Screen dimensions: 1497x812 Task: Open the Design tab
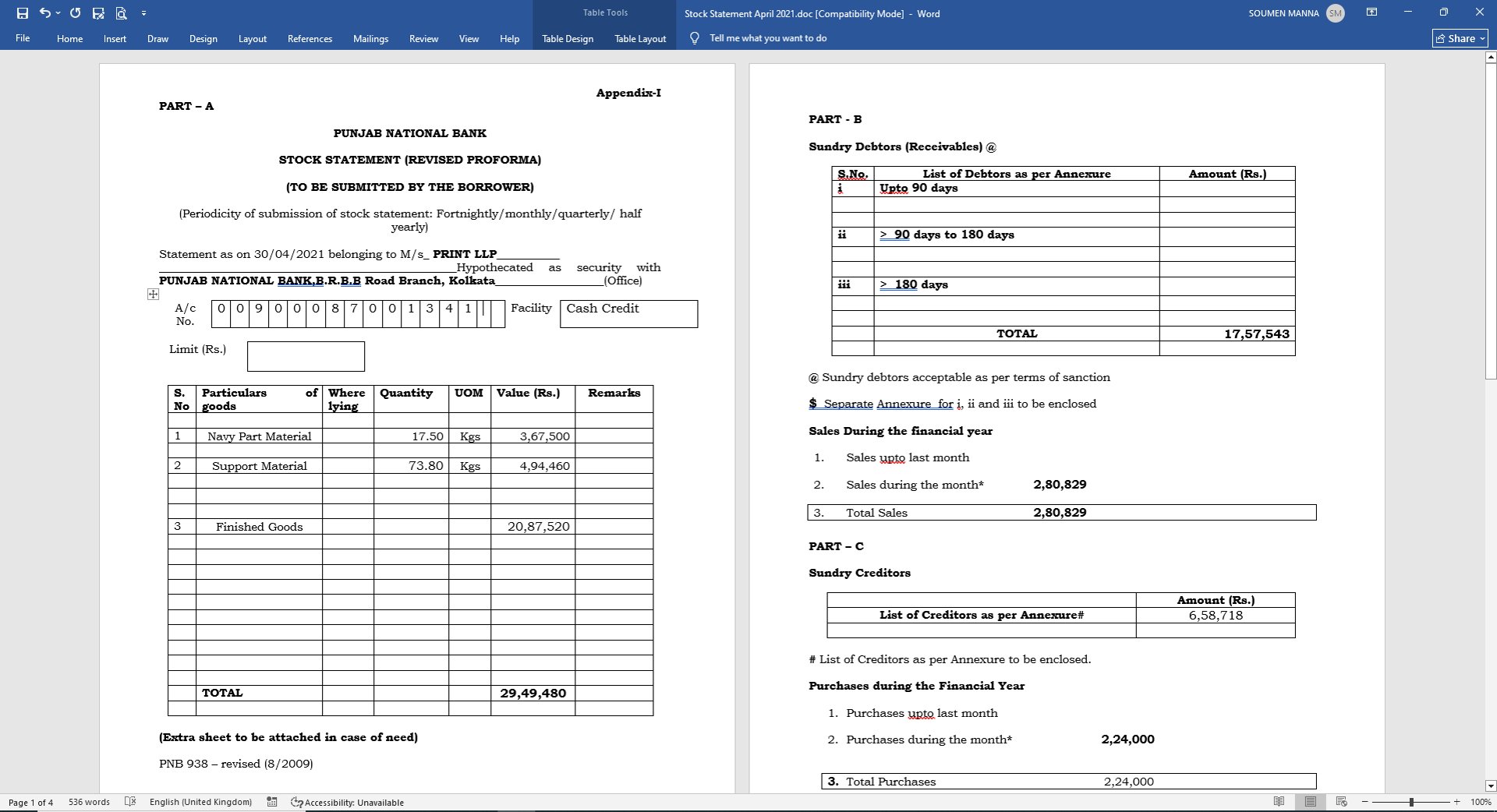[203, 39]
